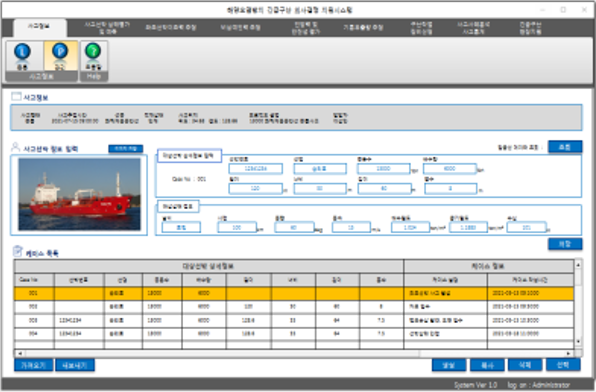Open the green question-mark Help icon
Screen dimensions: 596x392
click(x=93, y=52)
